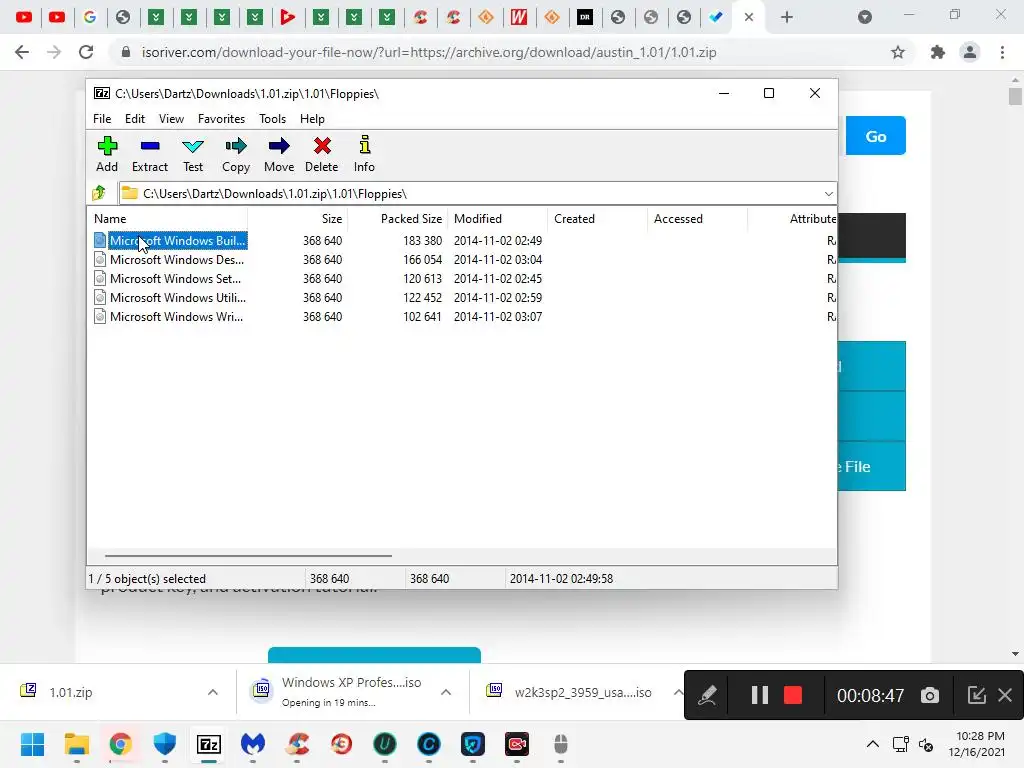Open Malwarebytes from the taskbar
The height and width of the screenshot is (768, 1024).
pos(253,744)
